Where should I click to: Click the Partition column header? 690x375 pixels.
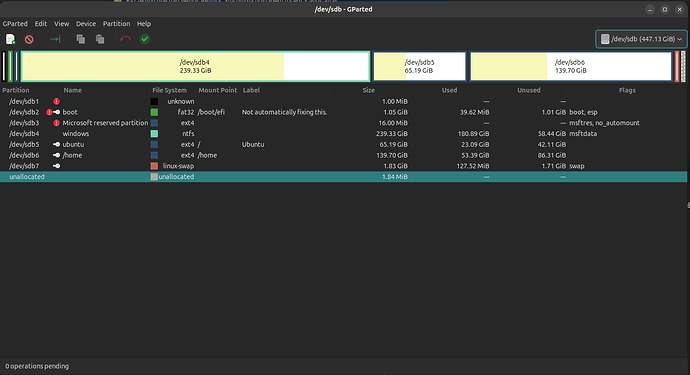click(16, 90)
